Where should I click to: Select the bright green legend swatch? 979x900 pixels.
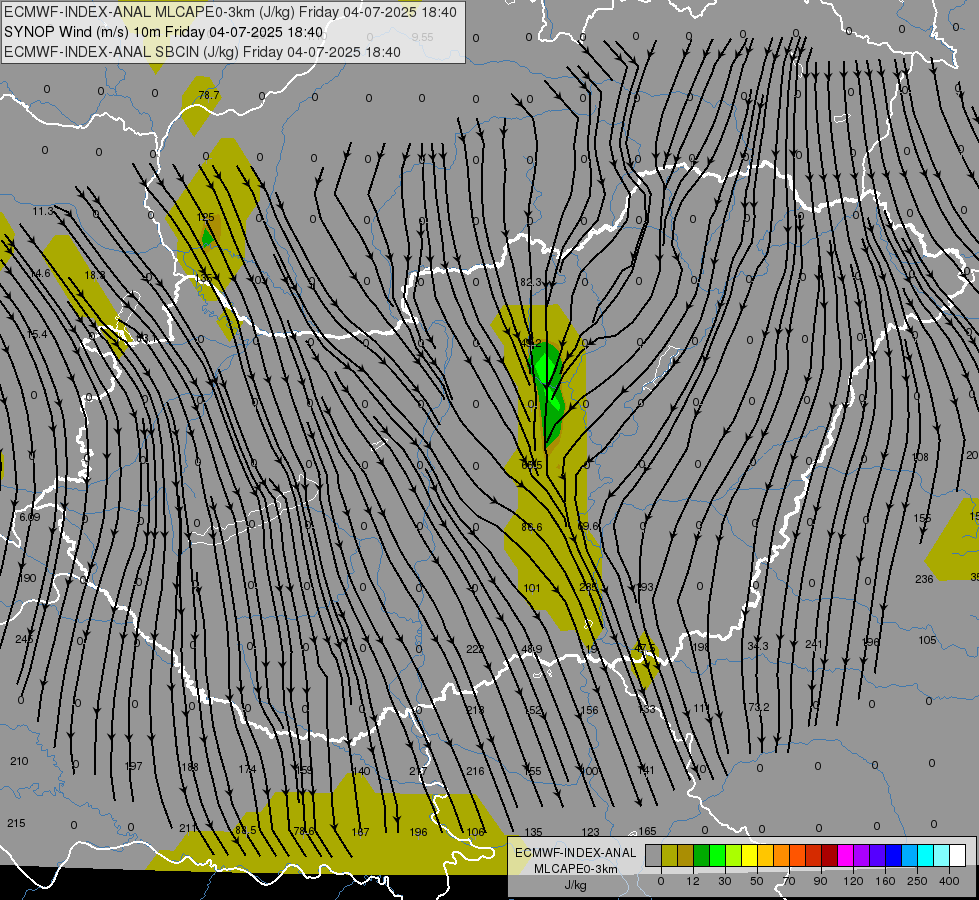click(x=717, y=855)
